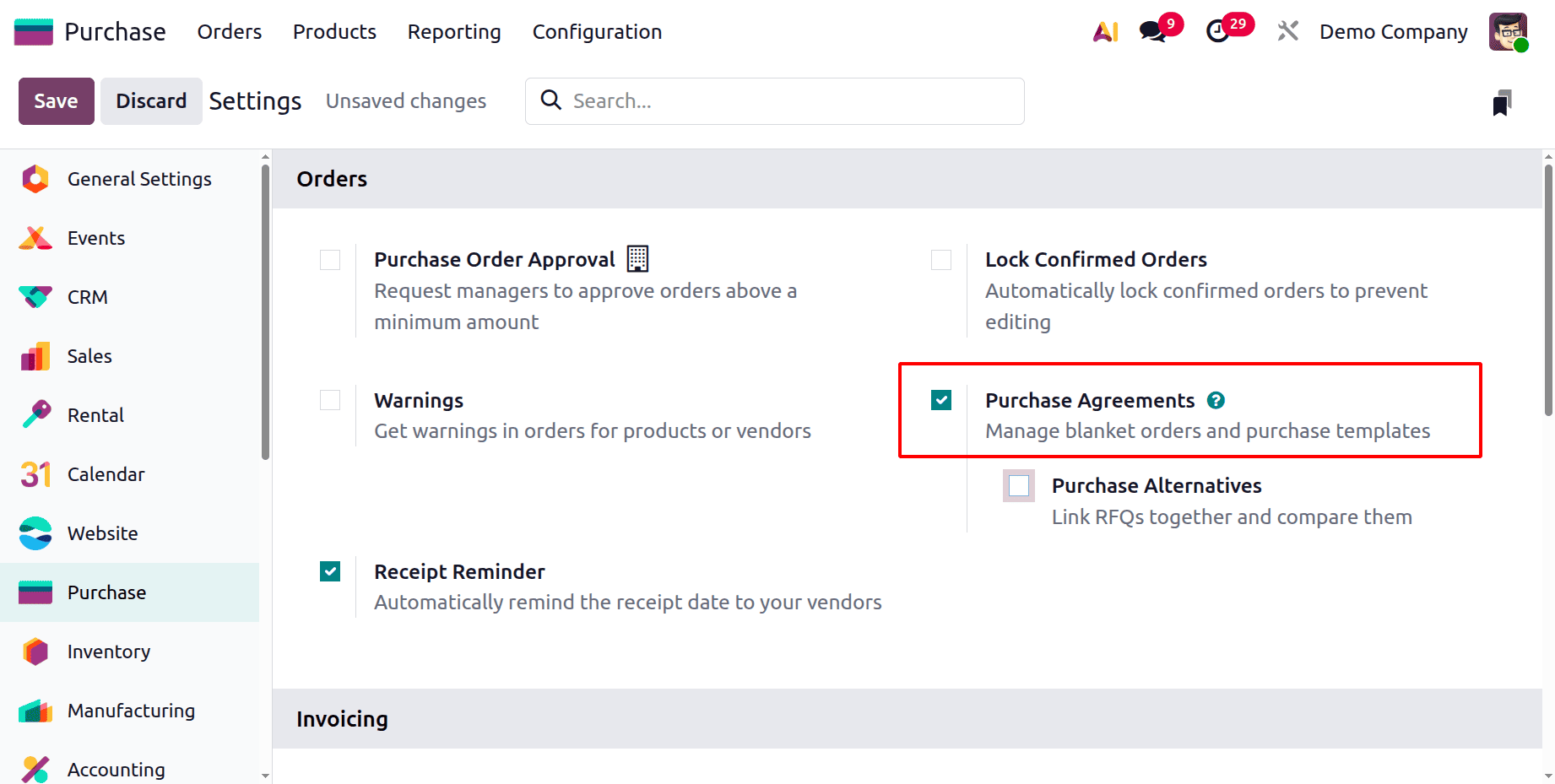Open the Configuration menu
The image size is (1555, 784).
(596, 31)
